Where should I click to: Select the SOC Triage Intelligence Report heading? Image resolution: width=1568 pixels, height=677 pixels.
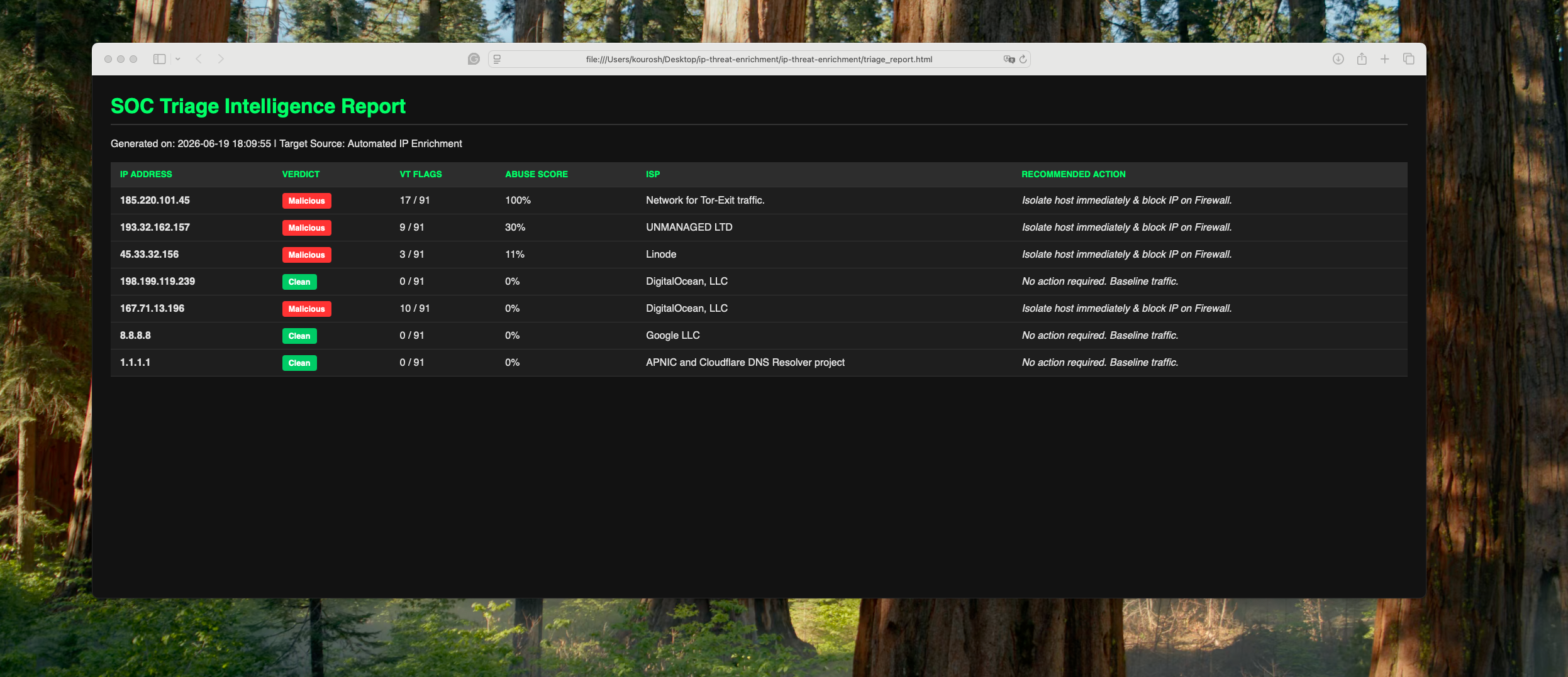pos(258,106)
